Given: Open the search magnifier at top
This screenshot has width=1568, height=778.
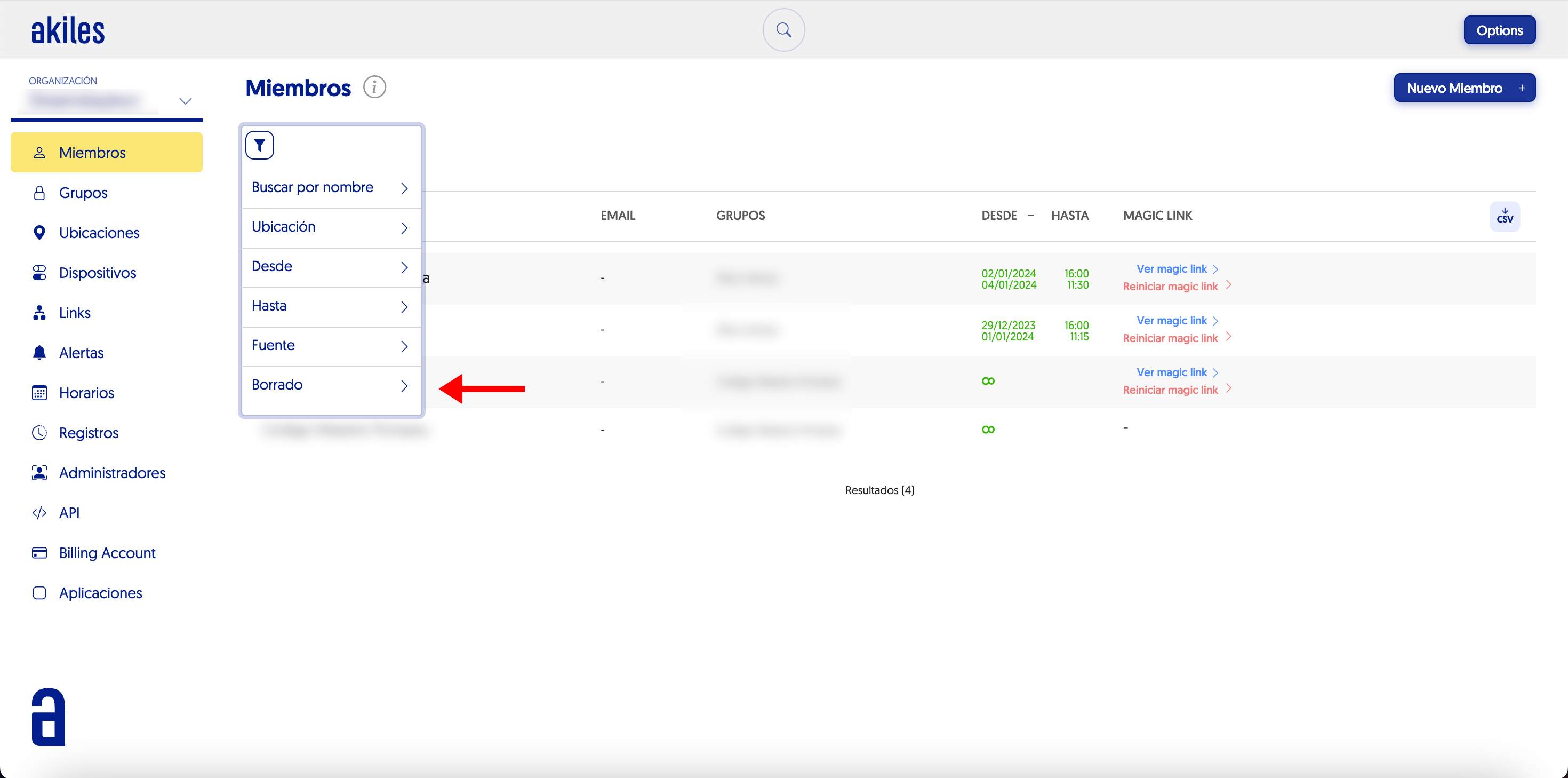Looking at the screenshot, I should [x=783, y=30].
